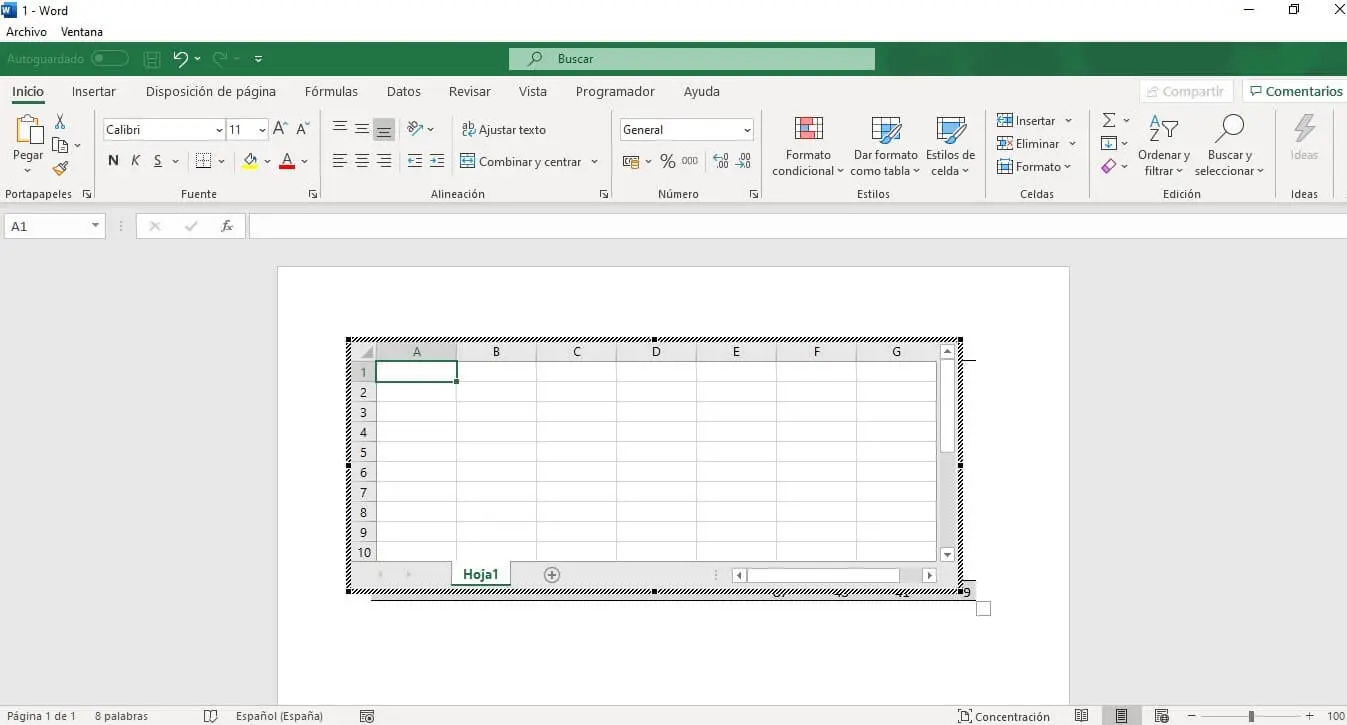Click the web layout view icon in status bar

pos(1161,716)
